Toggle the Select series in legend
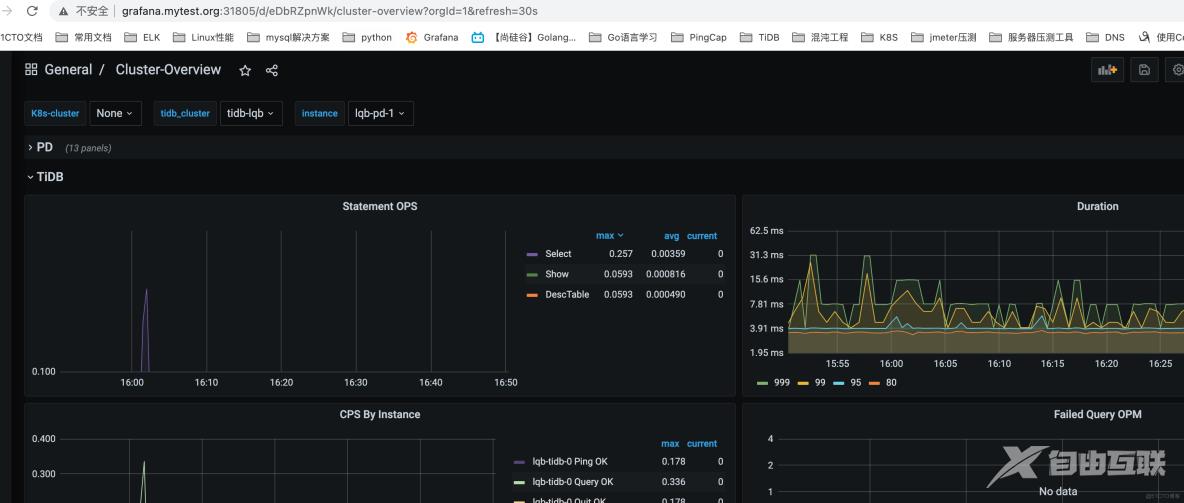This screenshot has height=503, width=1184. (558, 254)
